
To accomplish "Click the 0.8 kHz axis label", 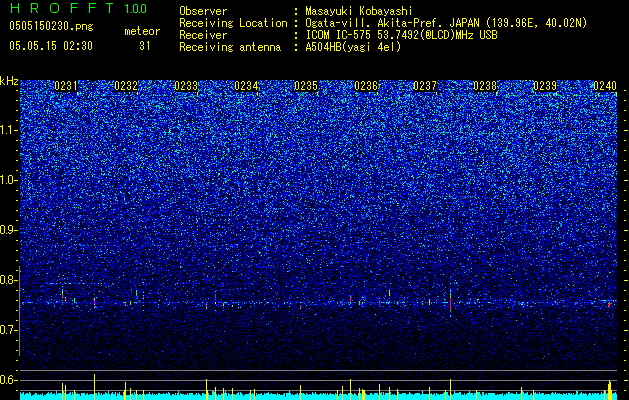I will click(9, 280).
